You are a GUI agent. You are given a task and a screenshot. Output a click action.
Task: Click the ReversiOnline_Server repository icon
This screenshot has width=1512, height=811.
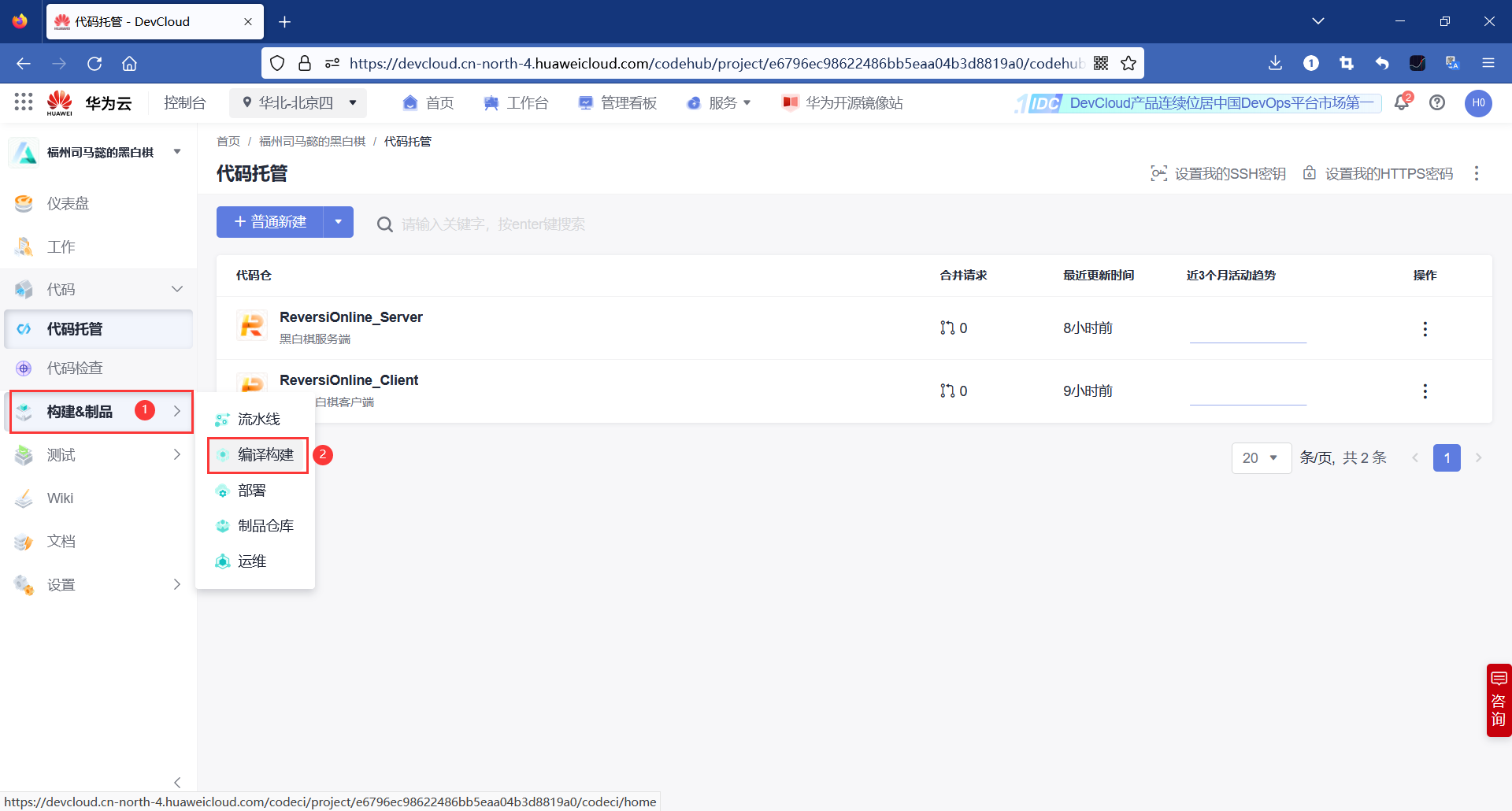[252, 325]
